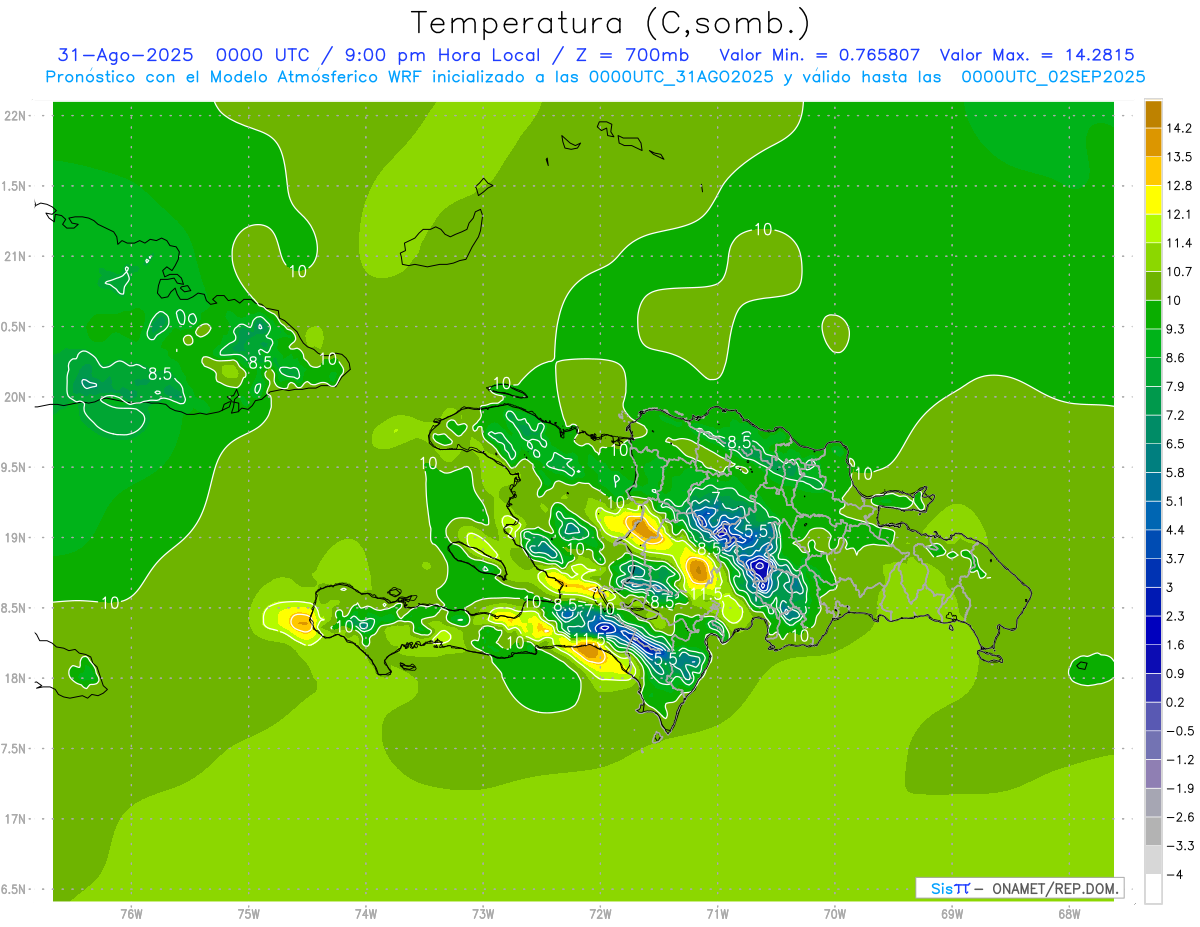The width and height of the screenshot is (1200, 927).
Task: Click the 75W longitude axis label
Action: (249, 914)
